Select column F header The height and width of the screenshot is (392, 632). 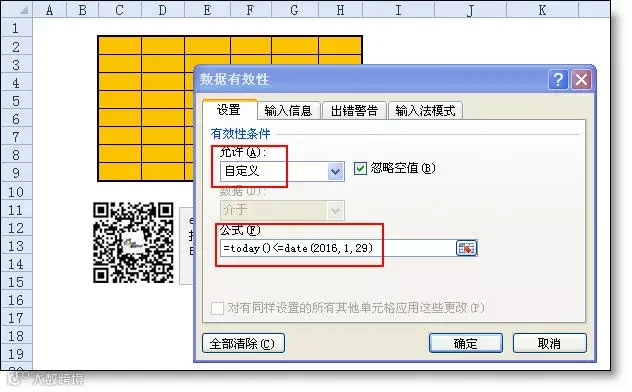250,9
